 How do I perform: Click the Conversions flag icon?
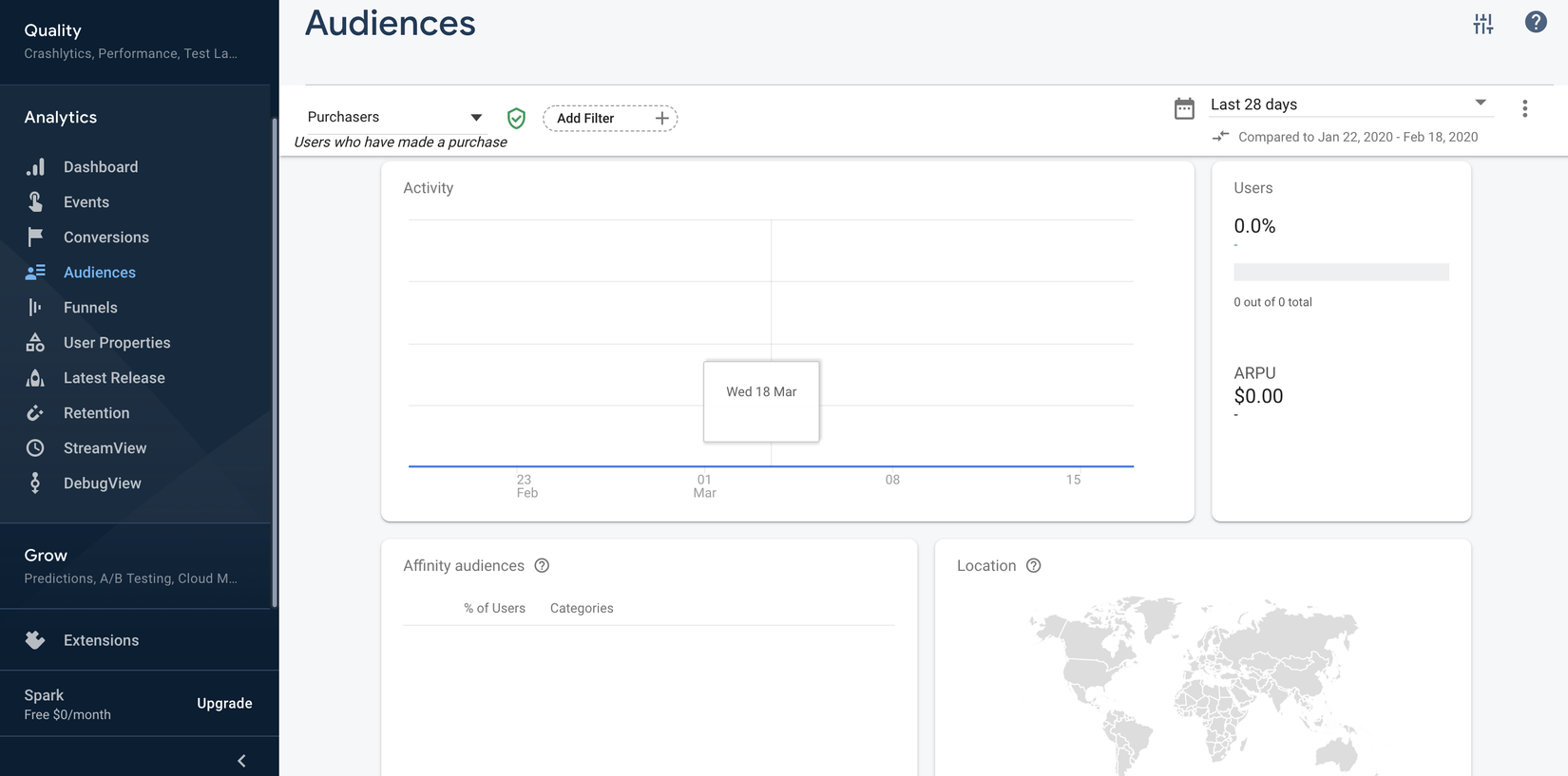pos(35,237)
